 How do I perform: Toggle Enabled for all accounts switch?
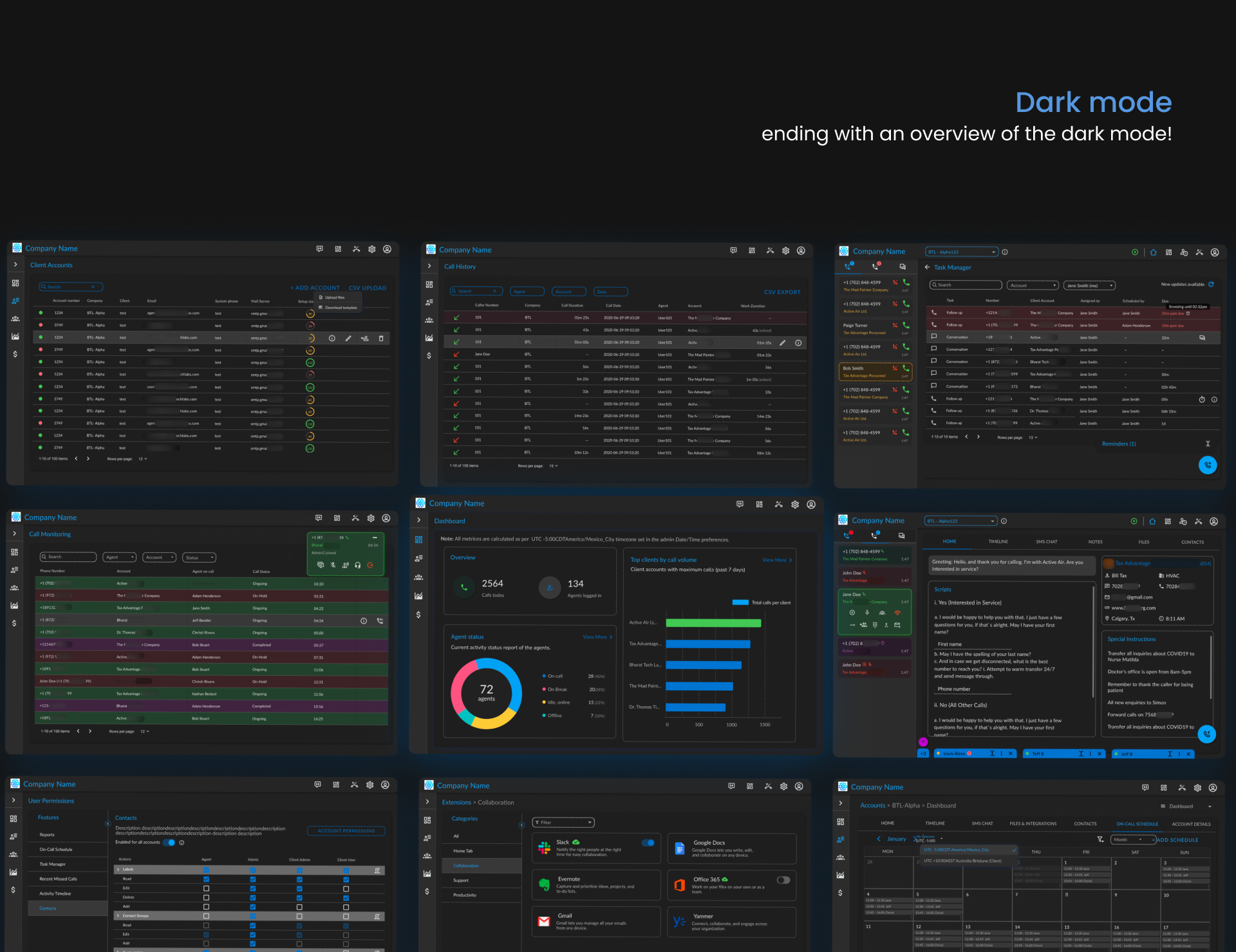pyautogui.click(x=170, y=843)
